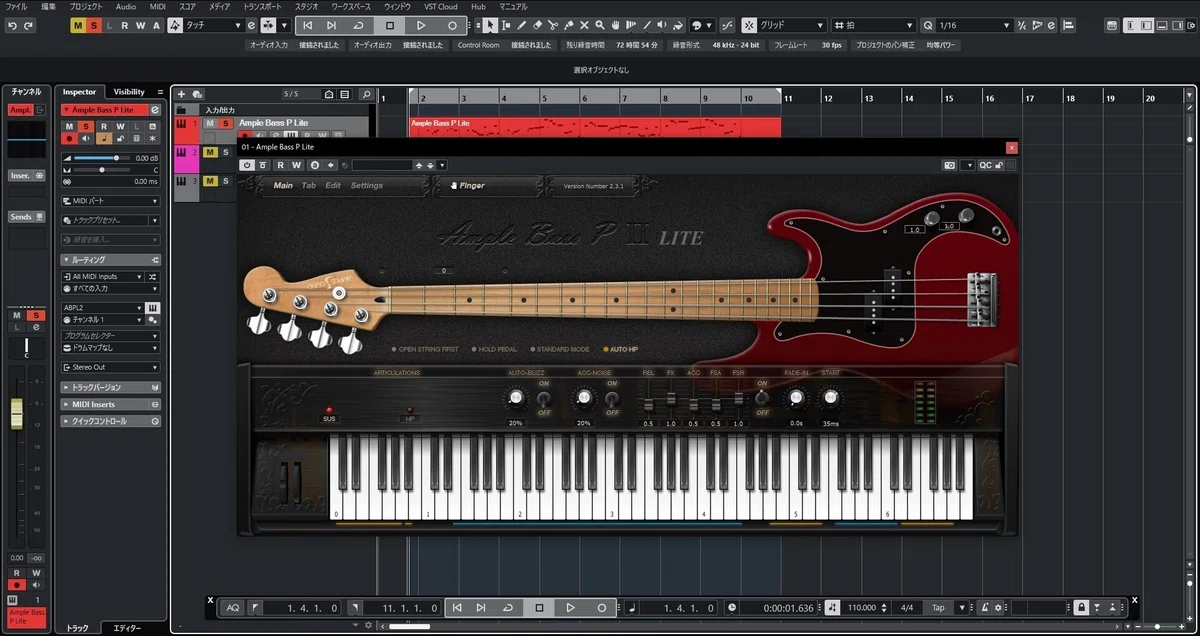Toggle Inspector monitor speaker button
This screenshot has width=1200, height=636.
tap(84, 139)
